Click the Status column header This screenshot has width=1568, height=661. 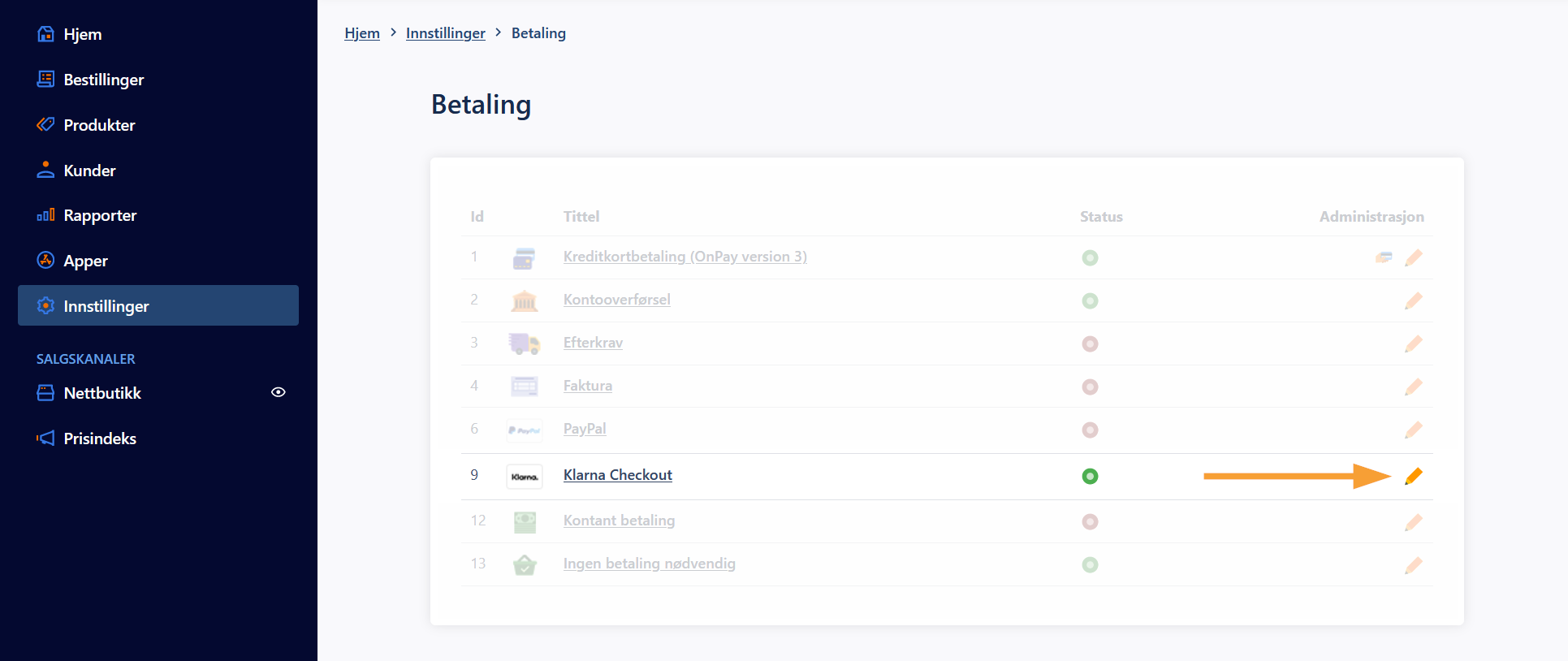pyautogui.click(x=1101, y=217)
